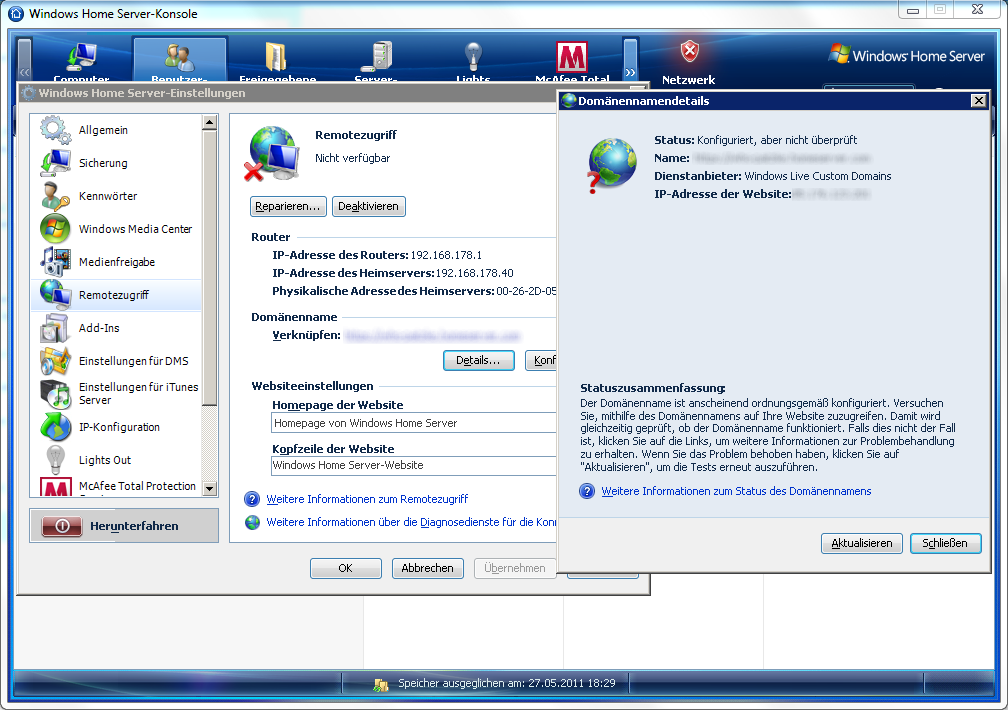Select Medienfreigabe settings category label

tap(117, 262)
